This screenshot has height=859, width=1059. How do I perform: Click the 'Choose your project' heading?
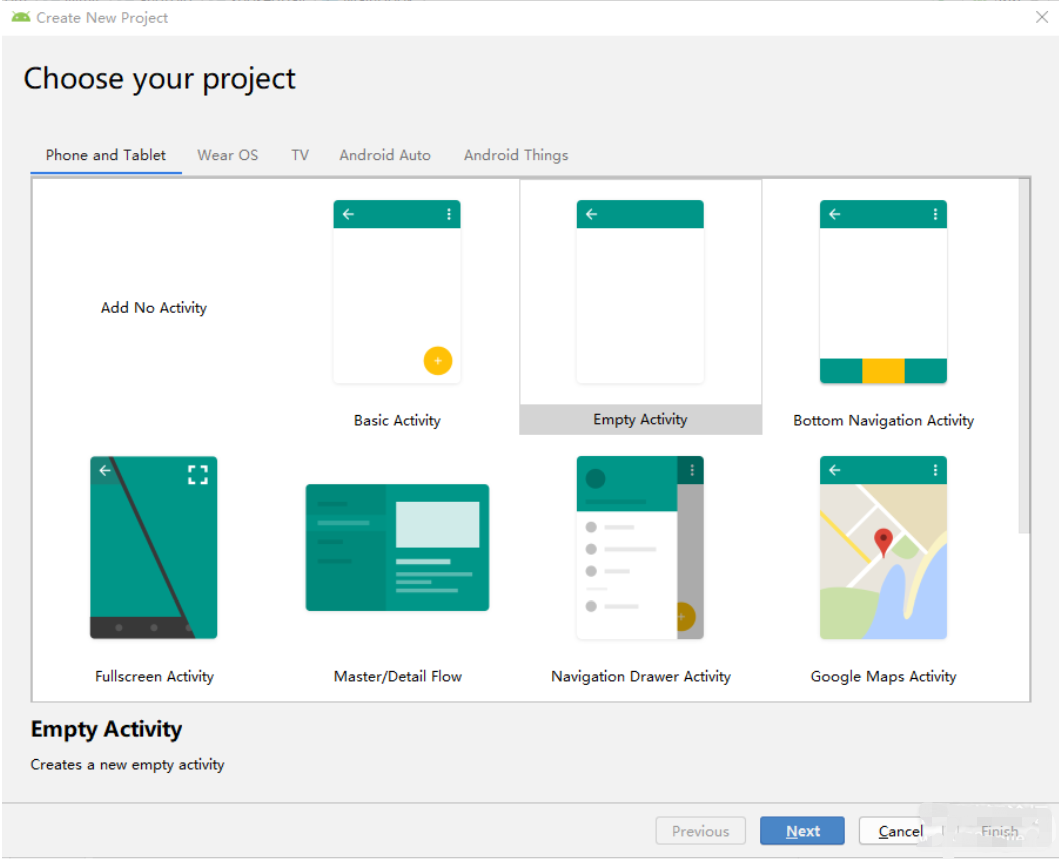(x=159, y=79)
